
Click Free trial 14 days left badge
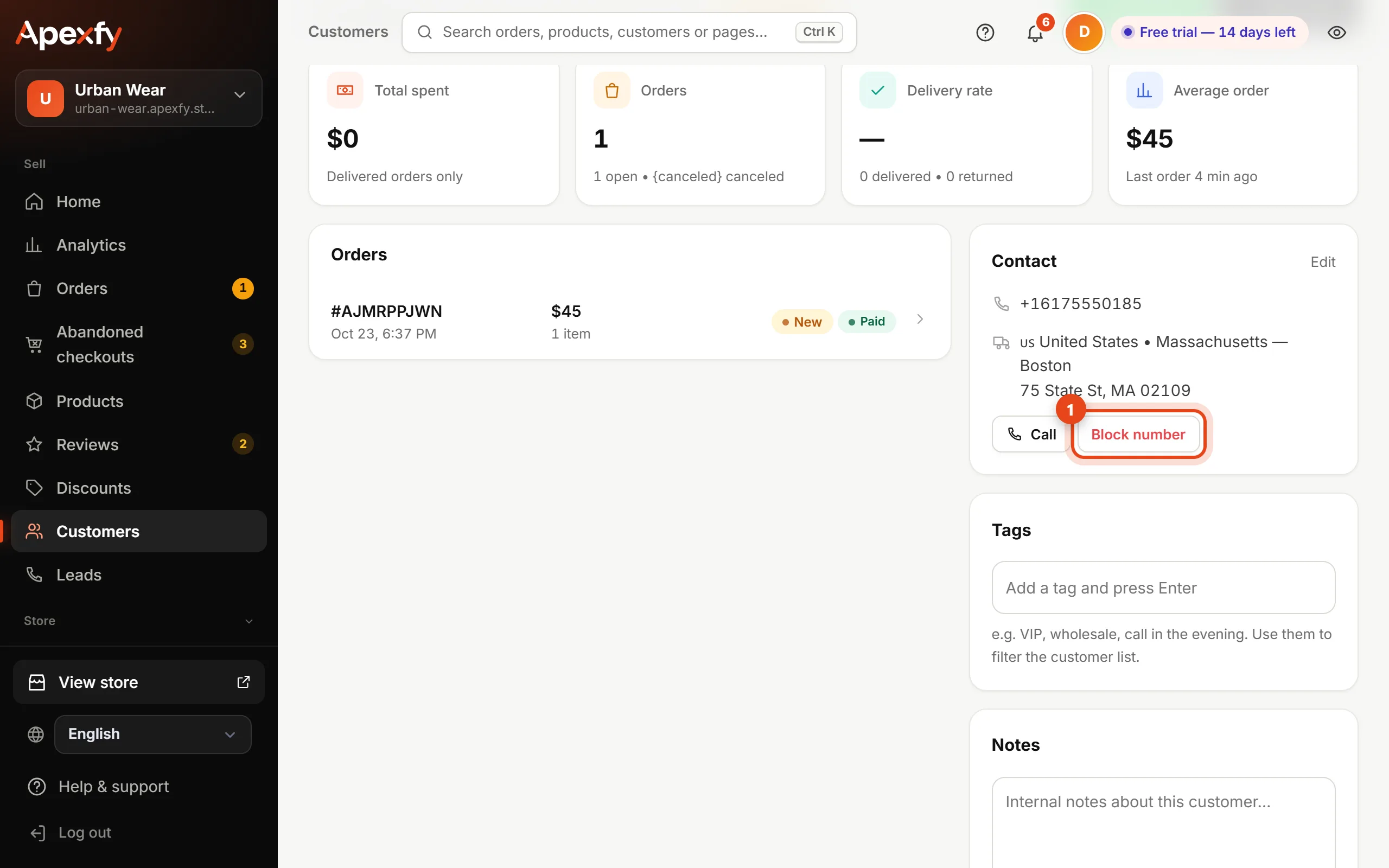pyautogui.click(x=1210, y=32)
